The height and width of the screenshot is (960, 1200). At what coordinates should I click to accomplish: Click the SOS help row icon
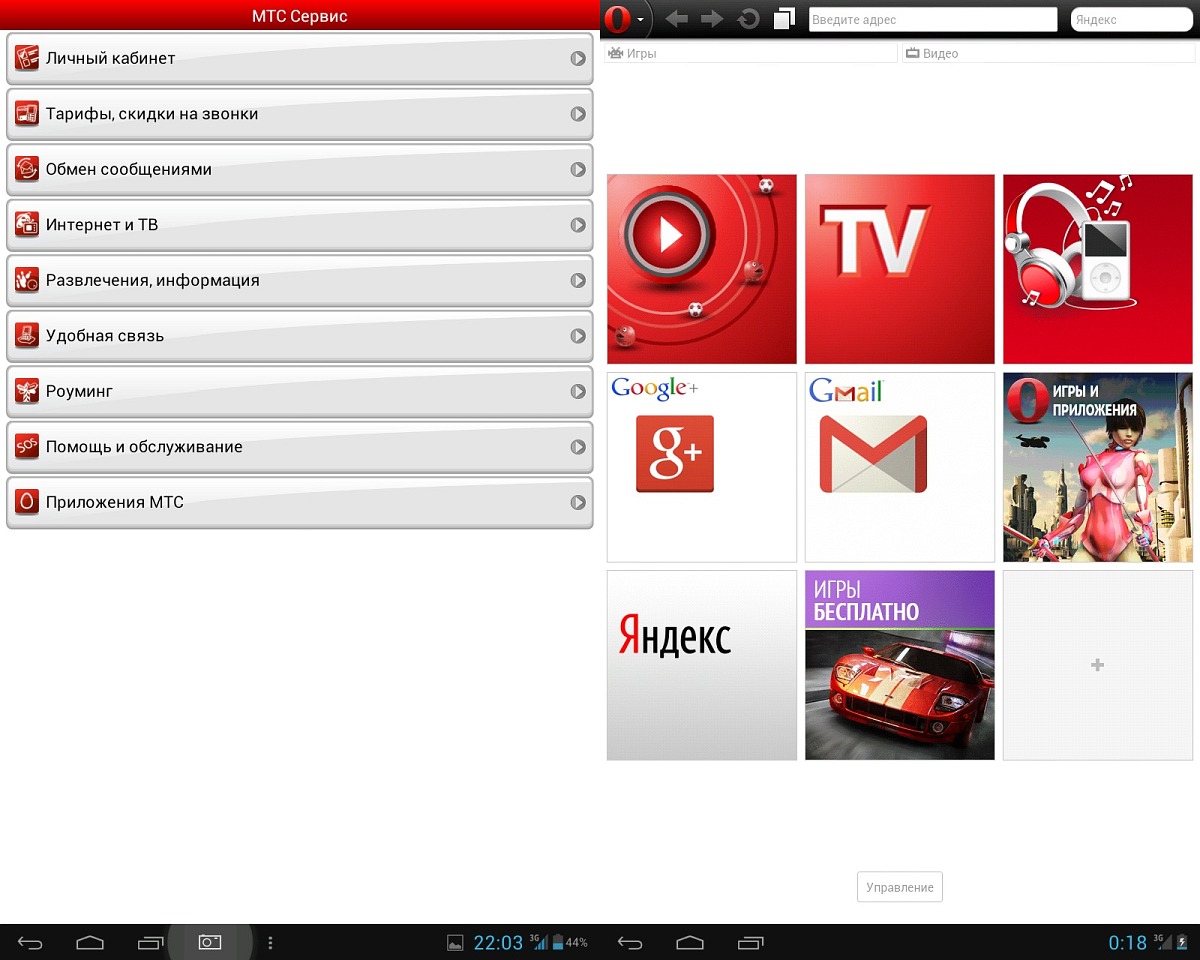27,447
